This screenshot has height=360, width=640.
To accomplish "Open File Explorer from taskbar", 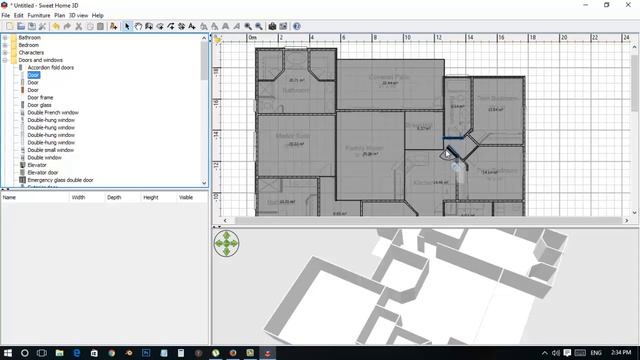I will point(60,353).
